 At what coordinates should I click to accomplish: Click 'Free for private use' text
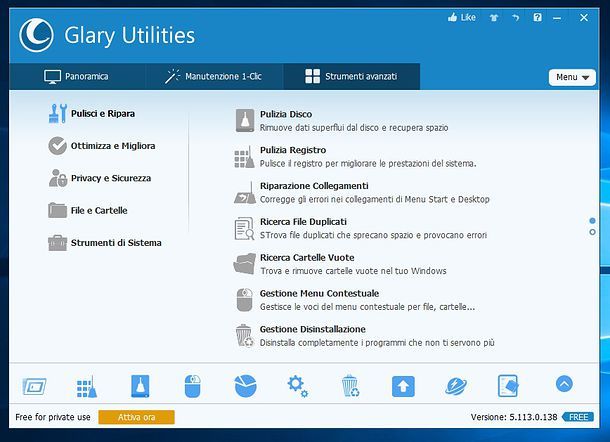click(x=53, y=417)
